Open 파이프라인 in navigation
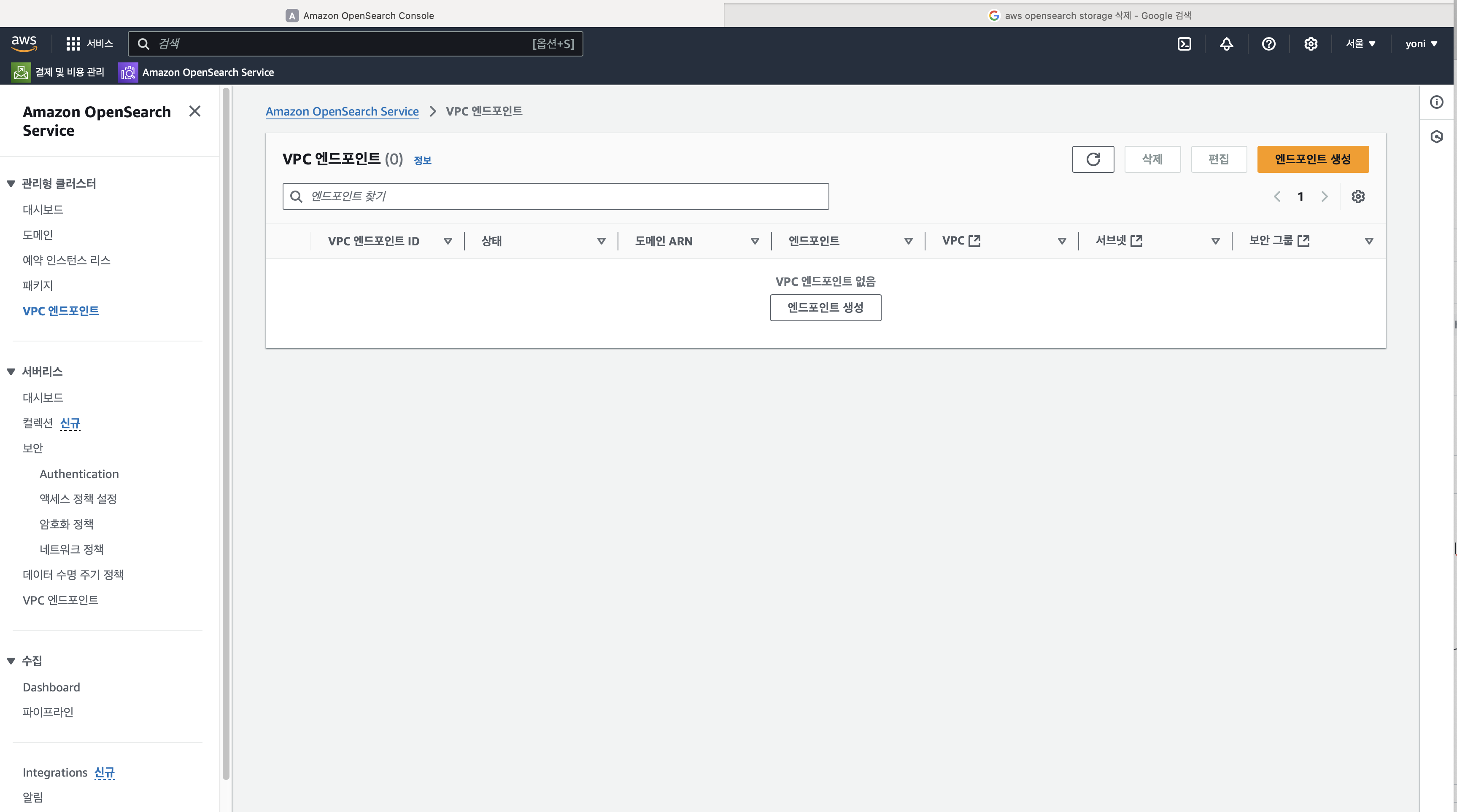This screenshot has height=812, width=1457. (48, 713)
